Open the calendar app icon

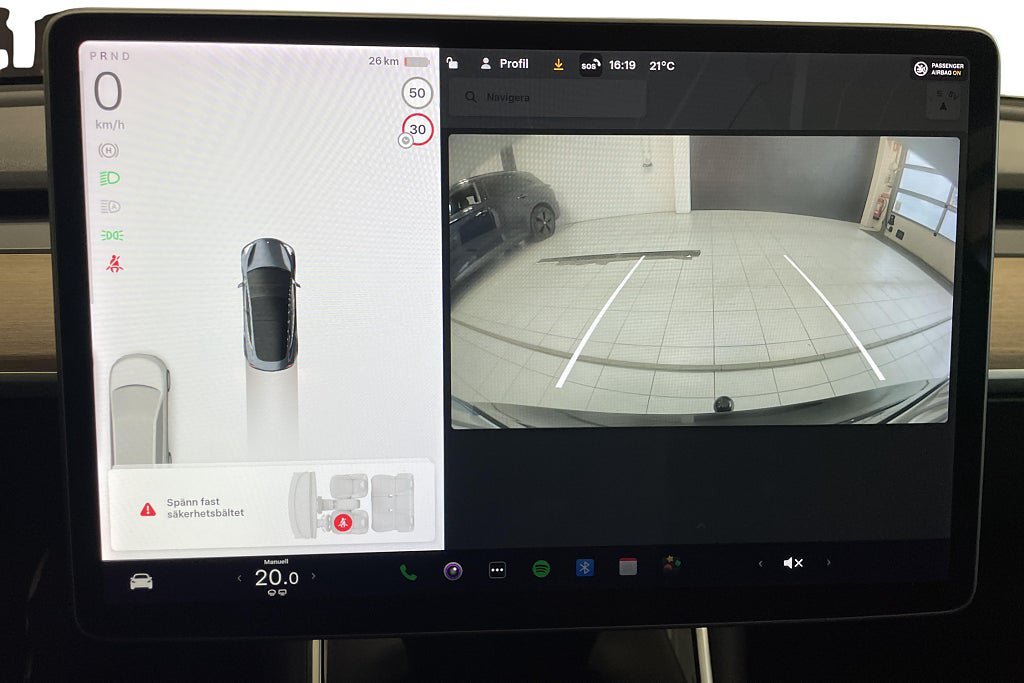628,566
